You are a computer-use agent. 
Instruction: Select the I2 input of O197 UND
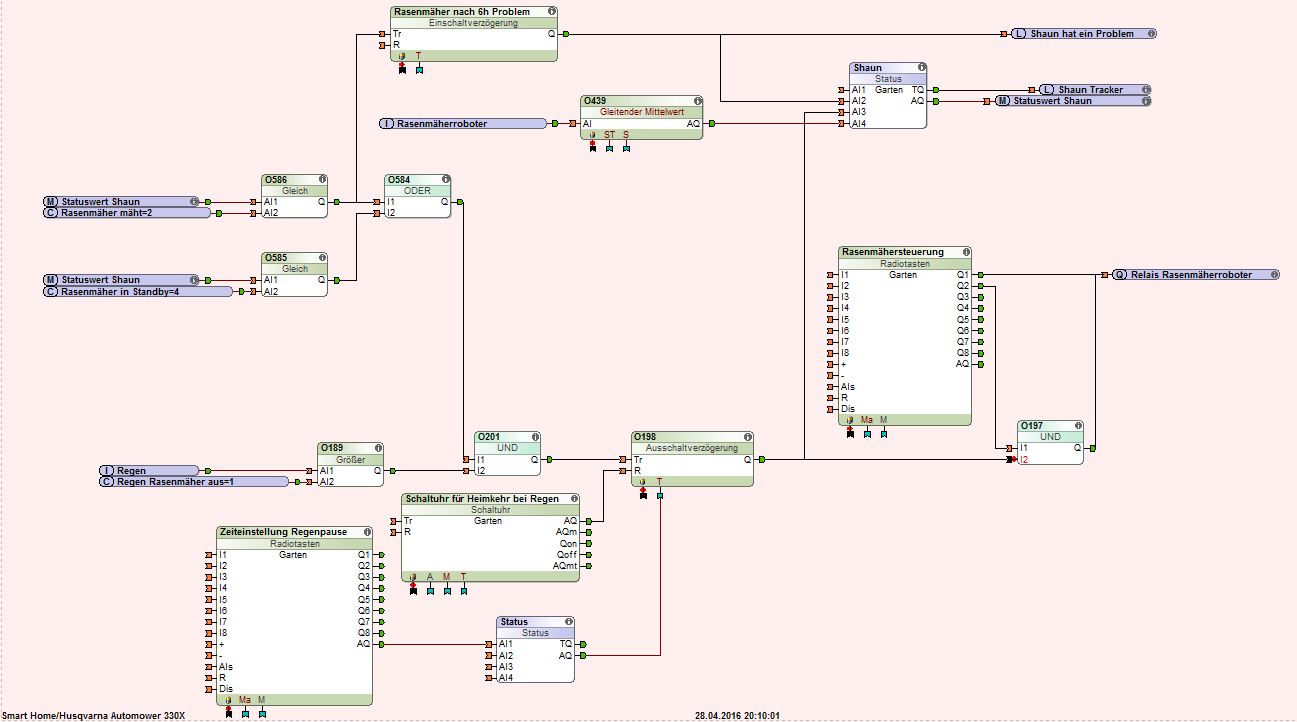1012,460
